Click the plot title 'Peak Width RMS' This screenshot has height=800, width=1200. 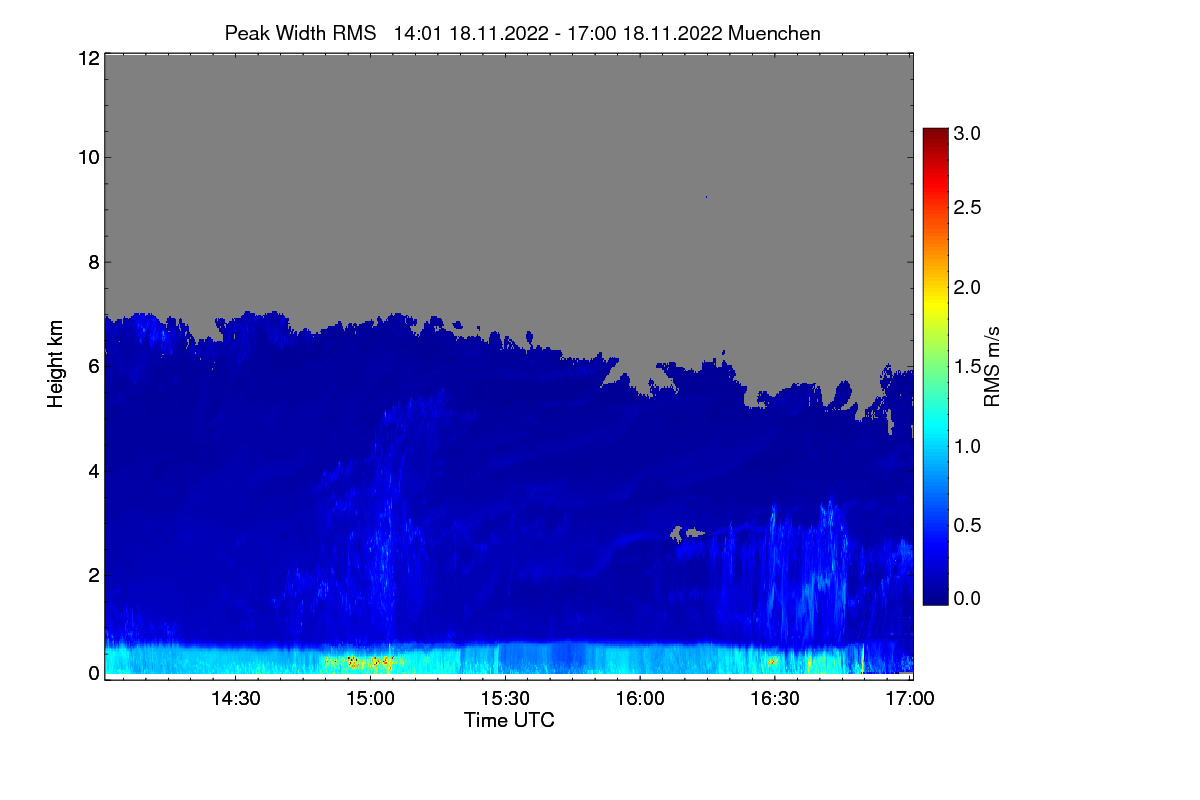pos(300,33)
